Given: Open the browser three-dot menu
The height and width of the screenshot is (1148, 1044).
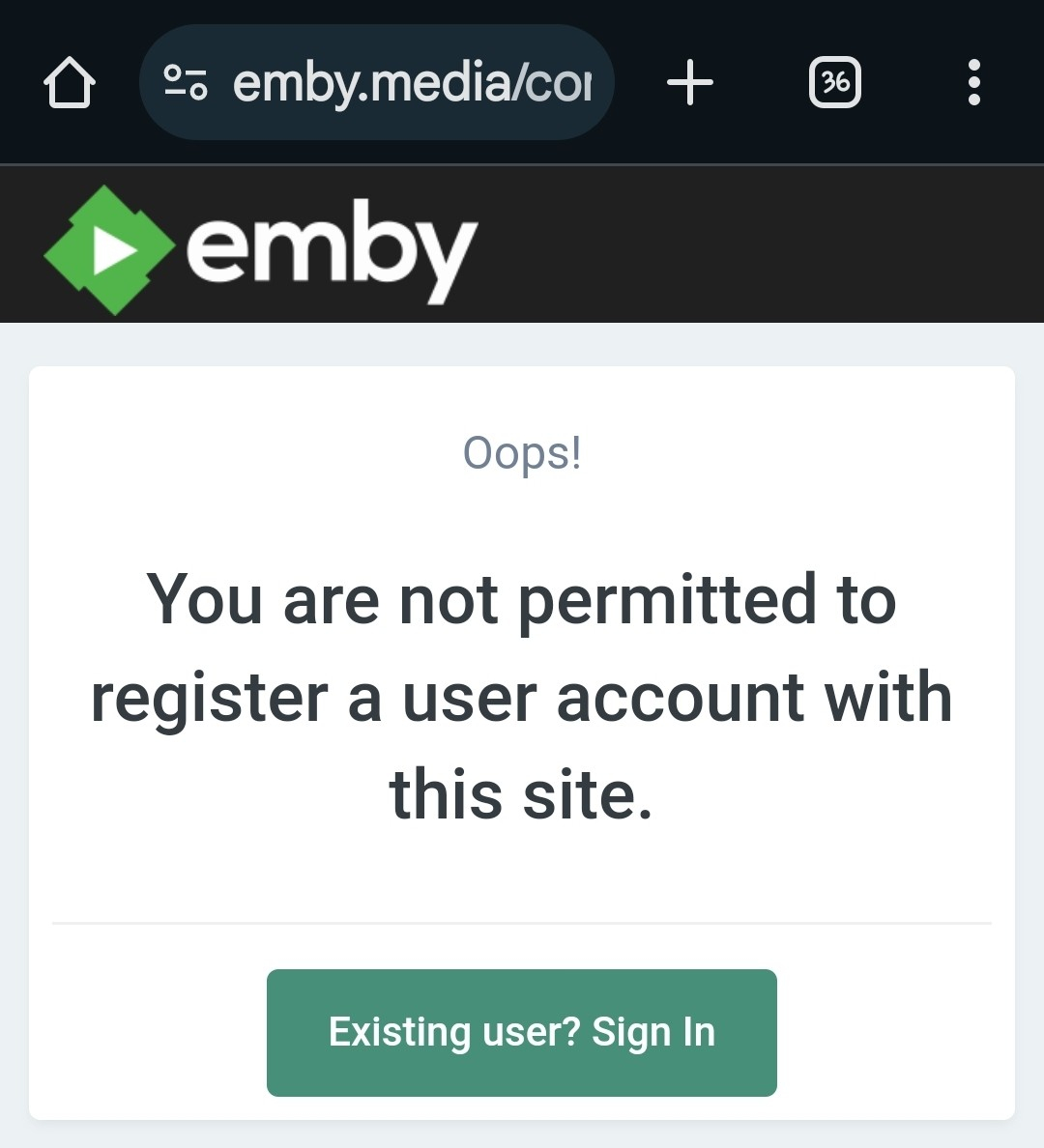Looking at the screenshot, I should coord(973,83).
